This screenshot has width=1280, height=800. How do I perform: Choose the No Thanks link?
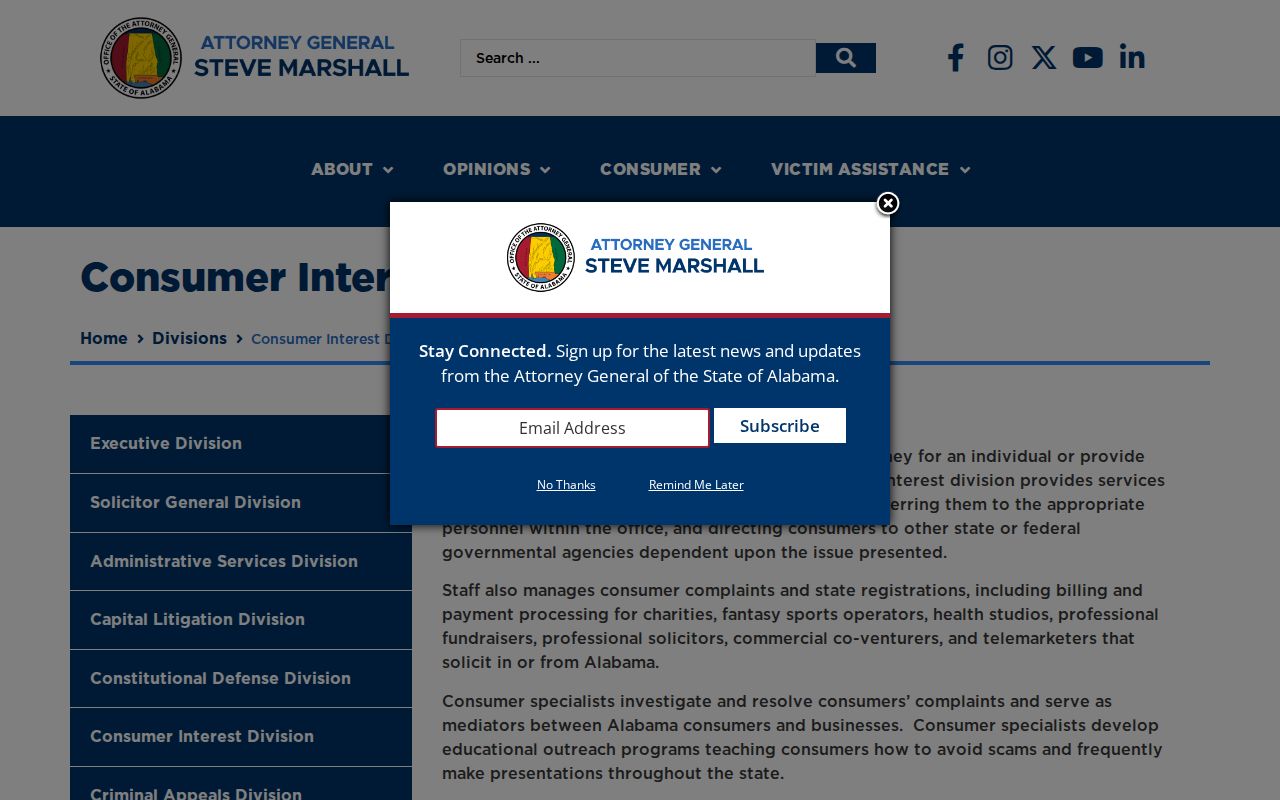click(566, 485)
